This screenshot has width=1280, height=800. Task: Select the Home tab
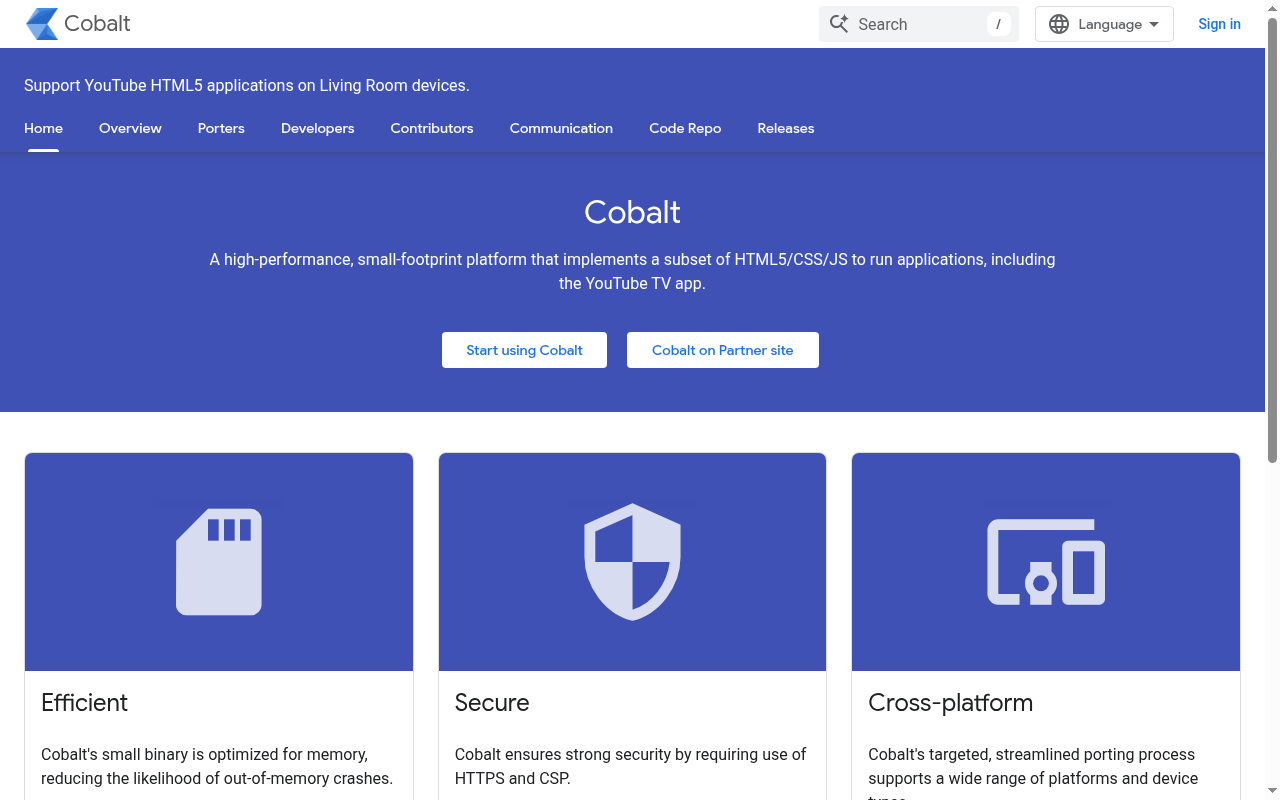click(43, 128)
